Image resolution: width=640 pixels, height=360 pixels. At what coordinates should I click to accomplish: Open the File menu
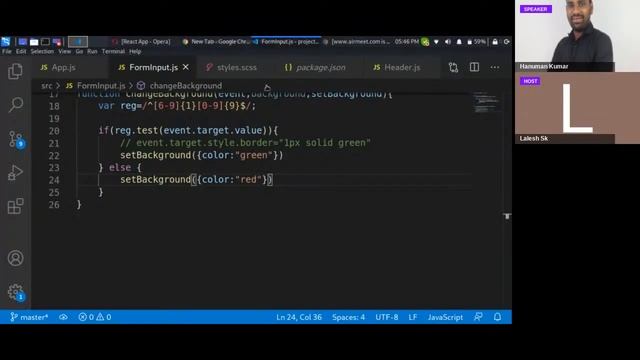[7, 51]
